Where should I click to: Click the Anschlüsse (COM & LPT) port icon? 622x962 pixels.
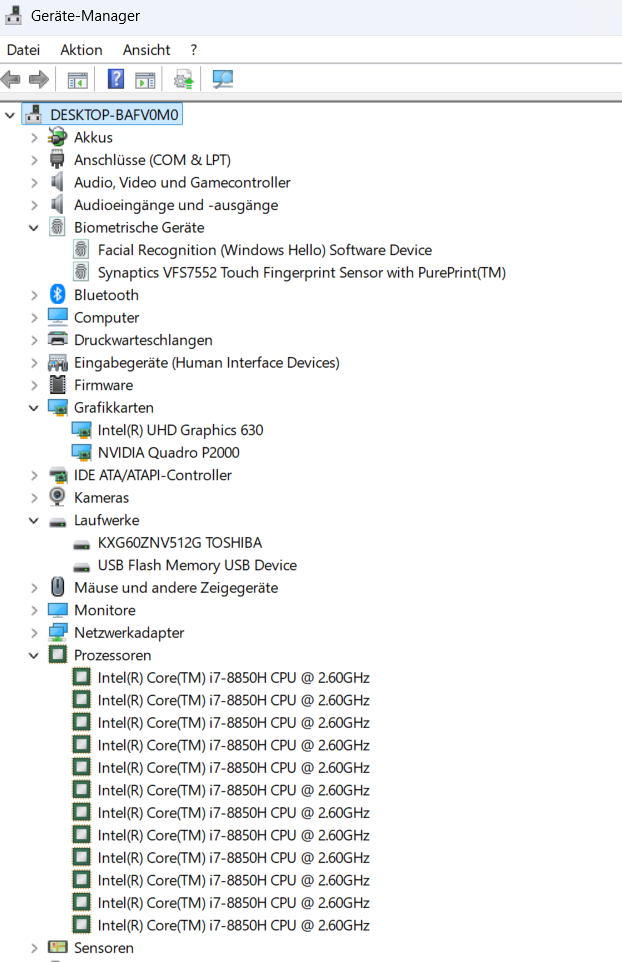(57, 160)
